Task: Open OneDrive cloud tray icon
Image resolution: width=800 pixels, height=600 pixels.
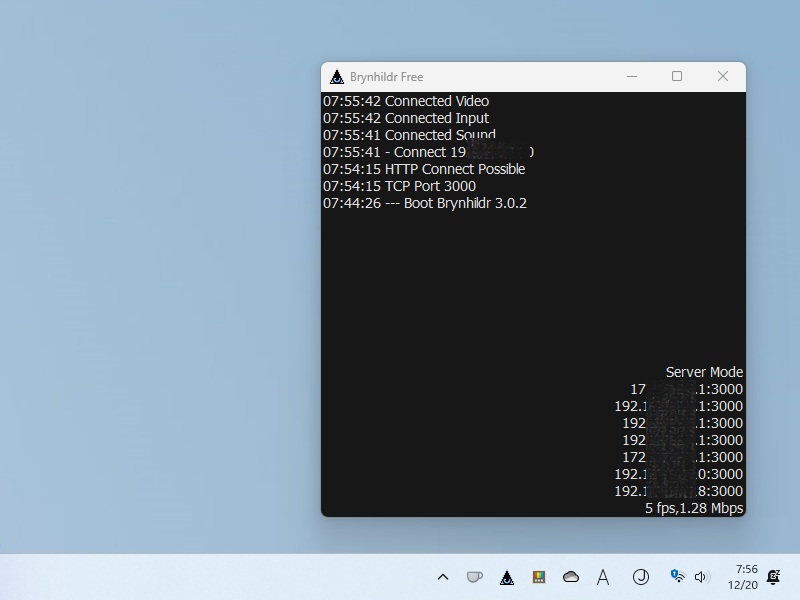Action: [x=571, y=577]
